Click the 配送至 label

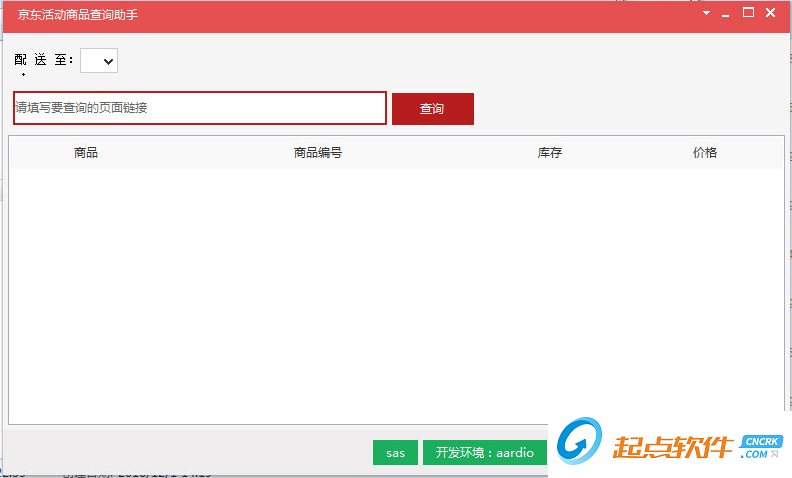click(43, 60)
